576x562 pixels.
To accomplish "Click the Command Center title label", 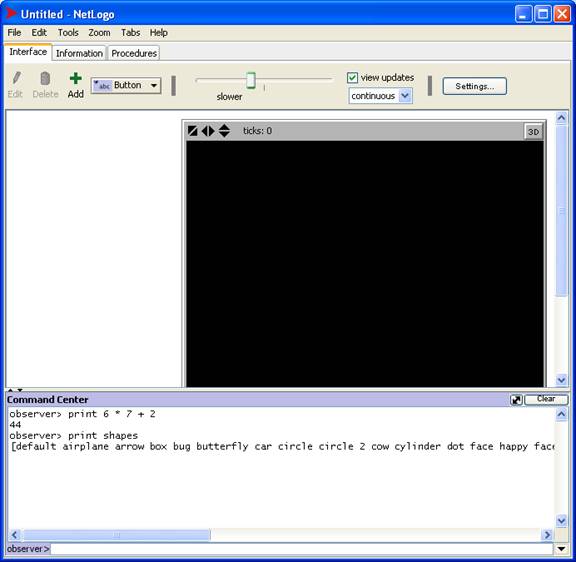I will 47,400.
